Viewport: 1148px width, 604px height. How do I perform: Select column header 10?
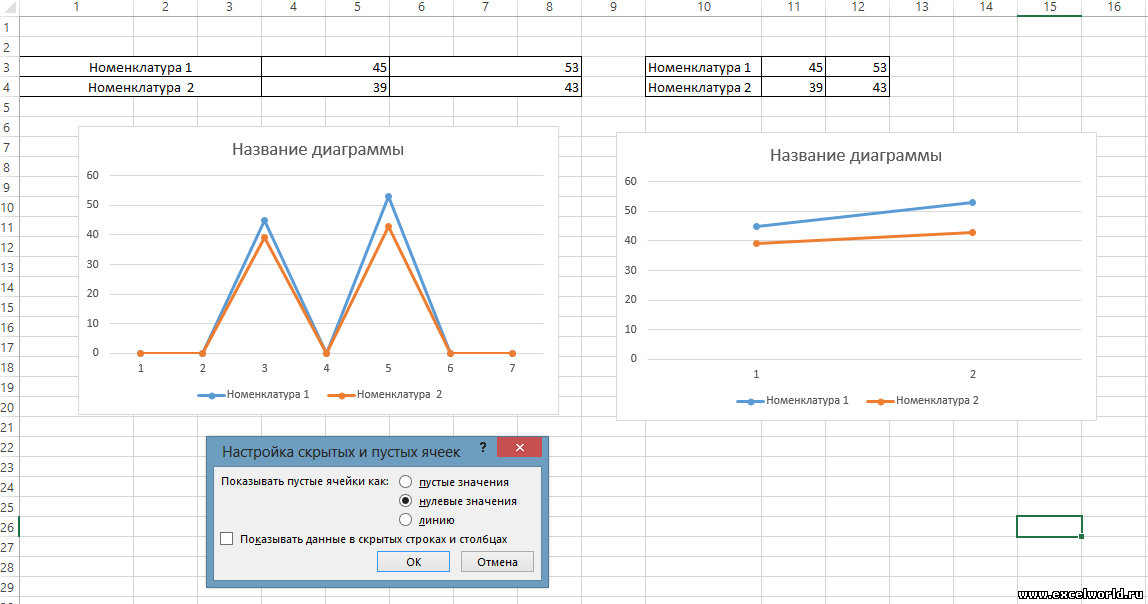point(704,7)
